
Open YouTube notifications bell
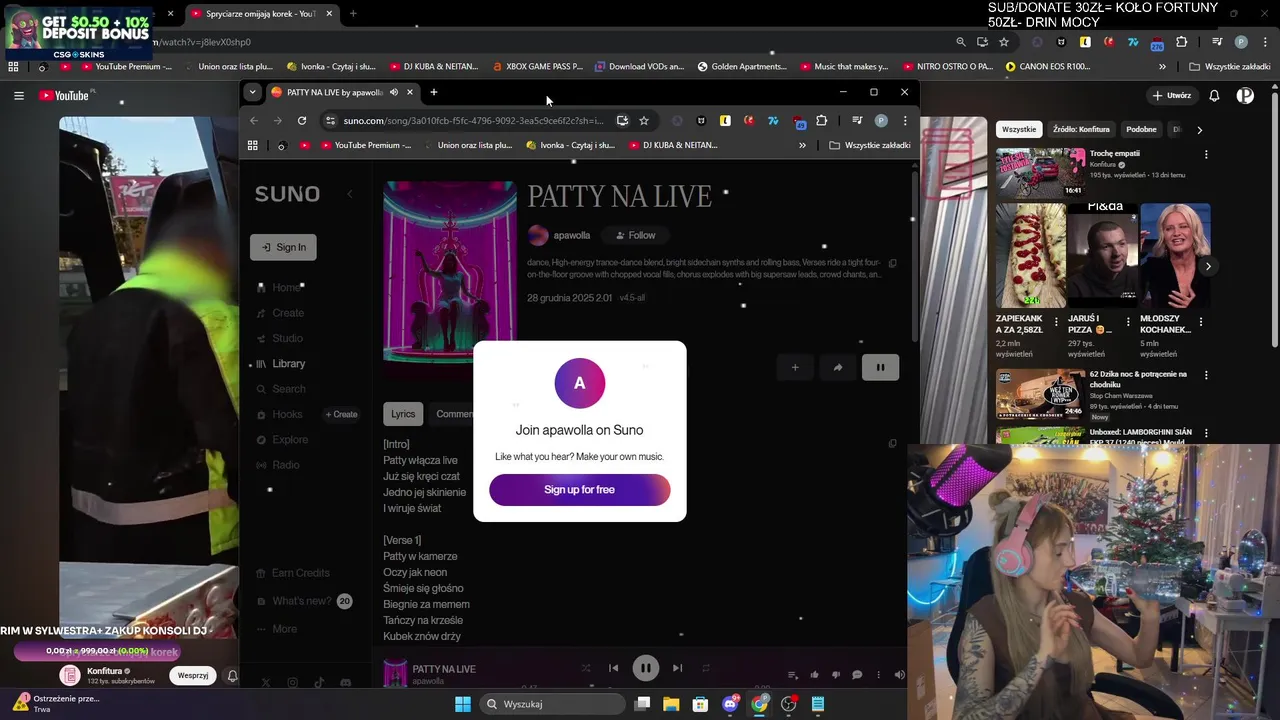(x=1214, y=96)
